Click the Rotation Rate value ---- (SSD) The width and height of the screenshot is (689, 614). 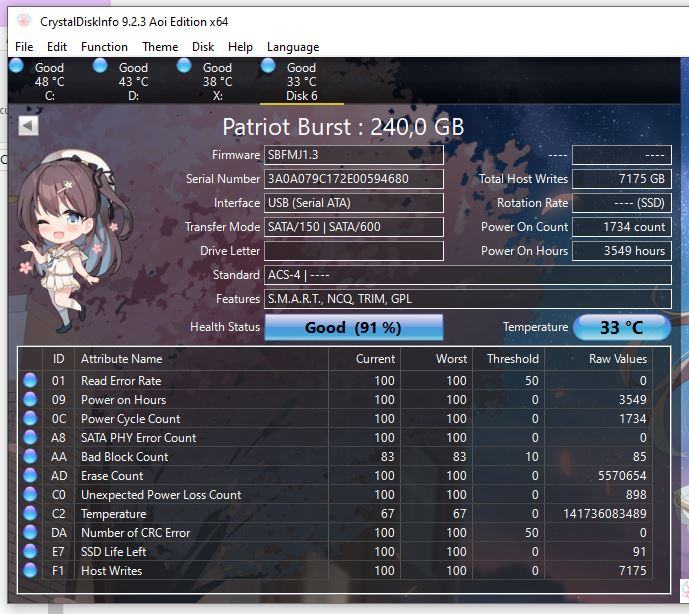pyautogui.click(x=622, y=203)
